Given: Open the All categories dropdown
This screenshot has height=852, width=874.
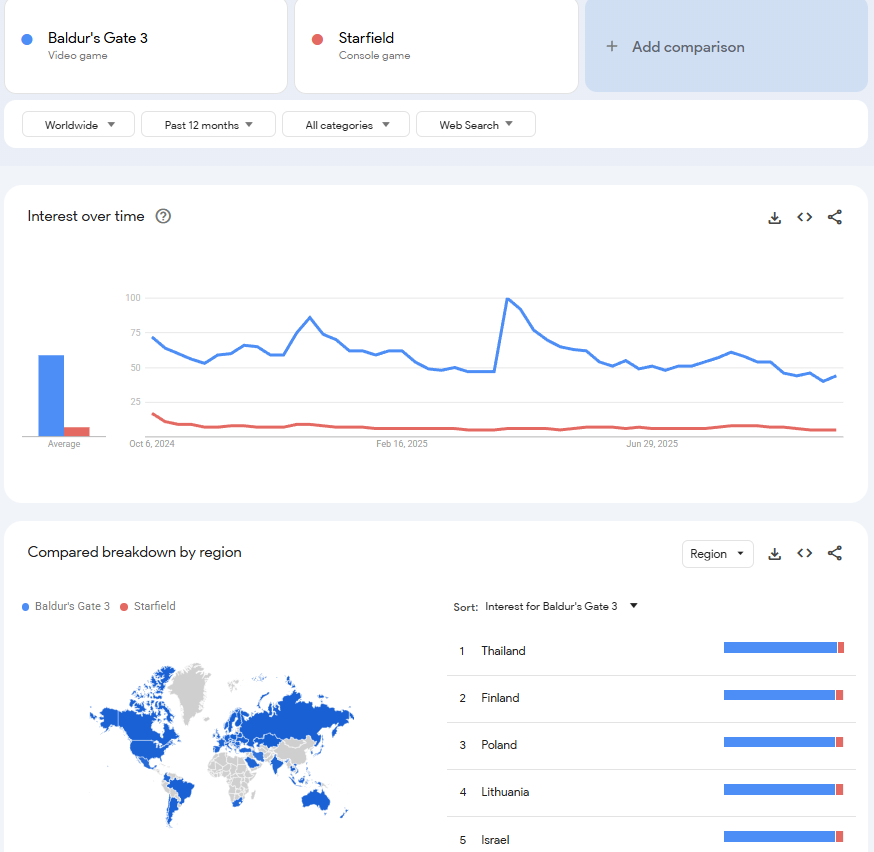Looking at the screenshot, I should pos(346,125).
